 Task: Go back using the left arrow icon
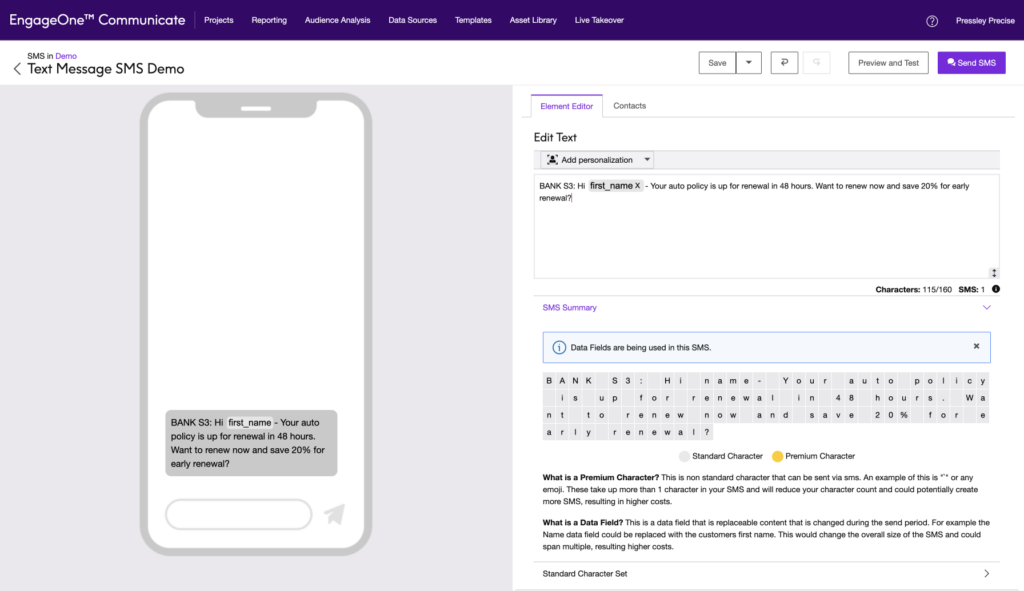pos(17,69)
